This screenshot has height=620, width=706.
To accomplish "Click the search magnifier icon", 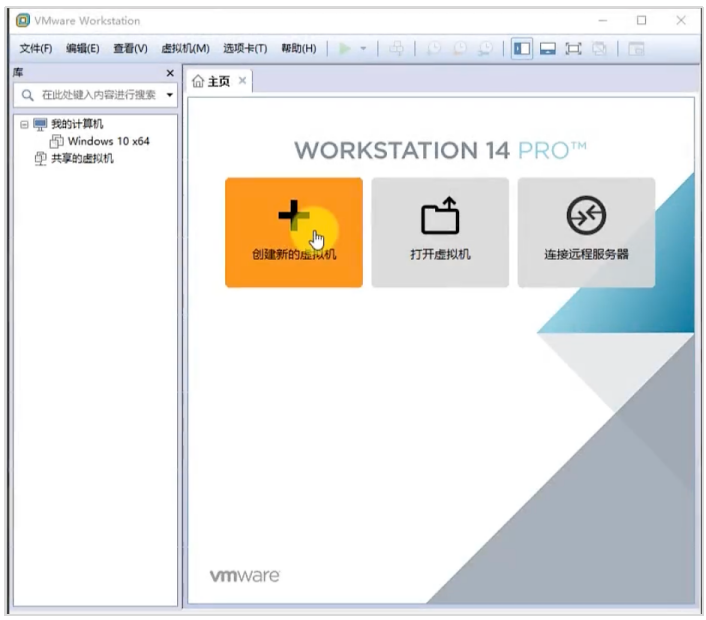I will [x=27, y=95].
